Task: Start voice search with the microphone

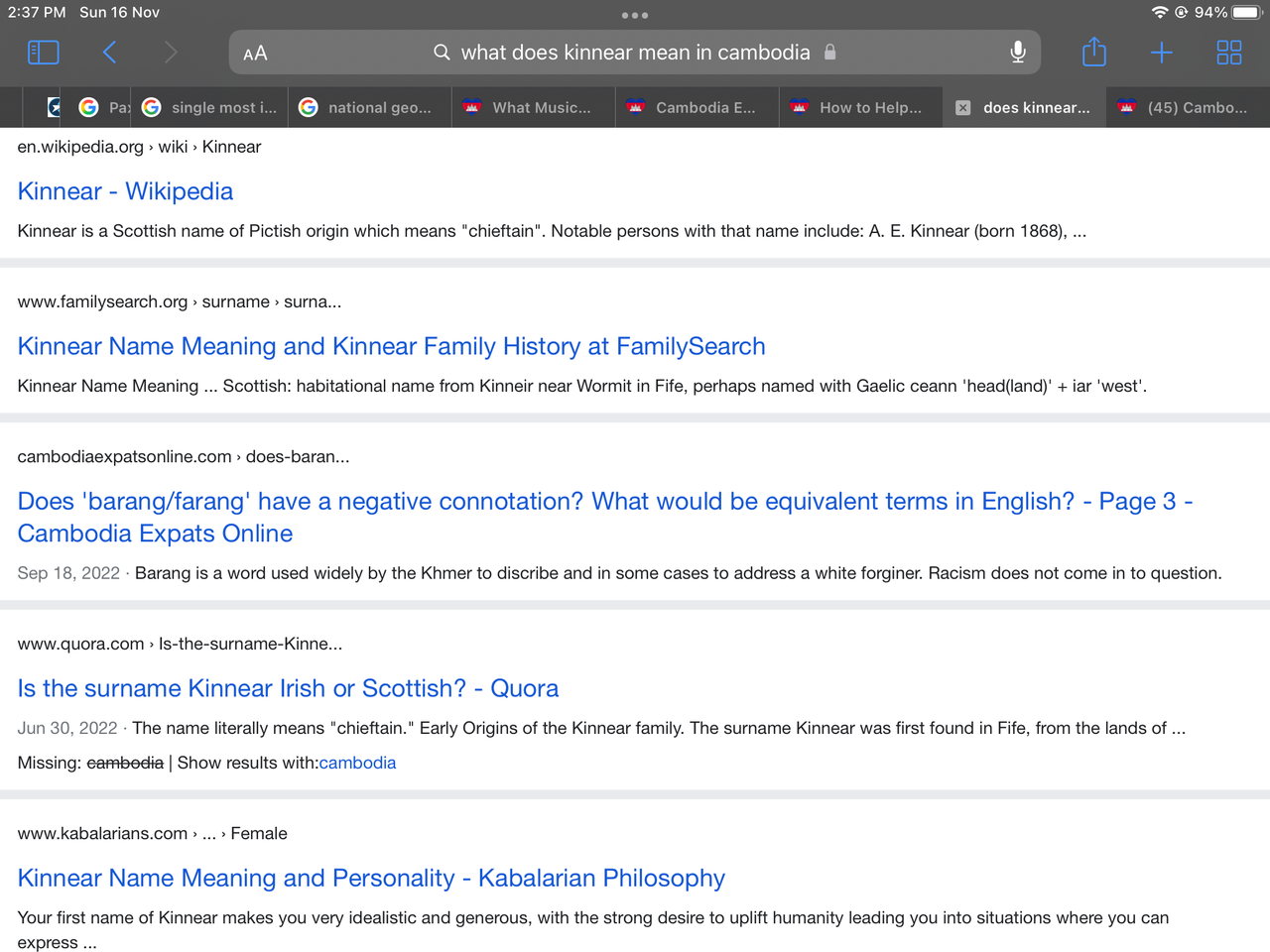Action: 1017,53
